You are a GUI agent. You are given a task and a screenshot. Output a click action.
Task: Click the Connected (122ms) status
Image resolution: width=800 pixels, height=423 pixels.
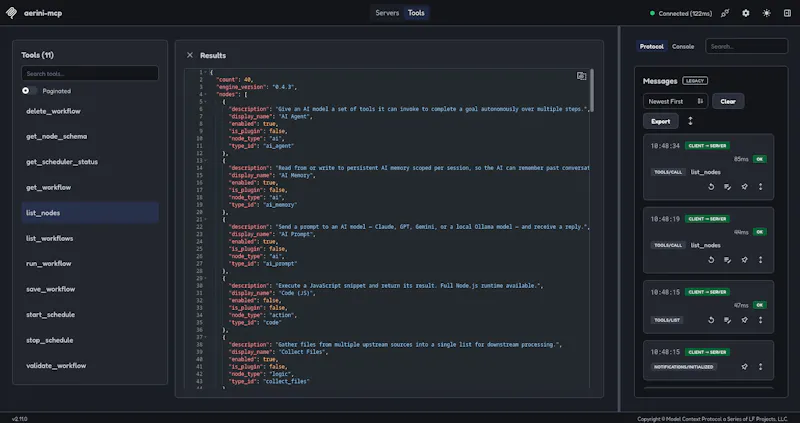(x=681, y=13)
